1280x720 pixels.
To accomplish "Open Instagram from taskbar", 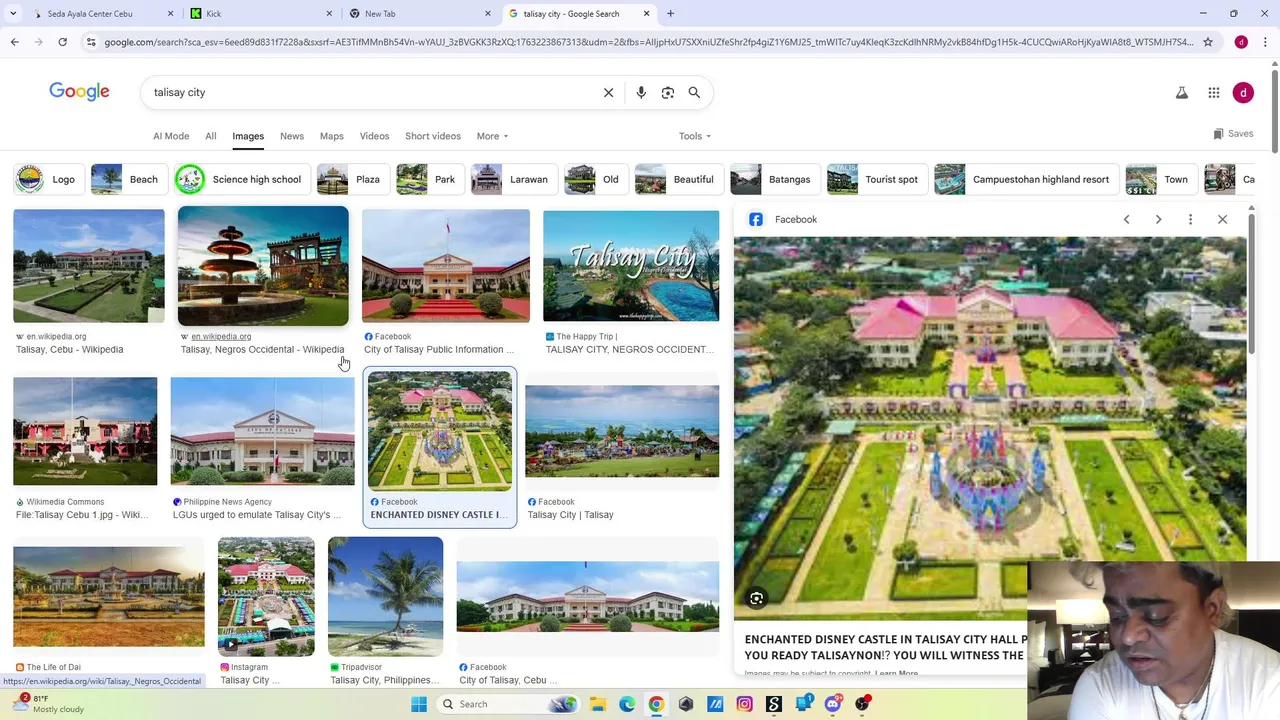I will tap(744, 704).
